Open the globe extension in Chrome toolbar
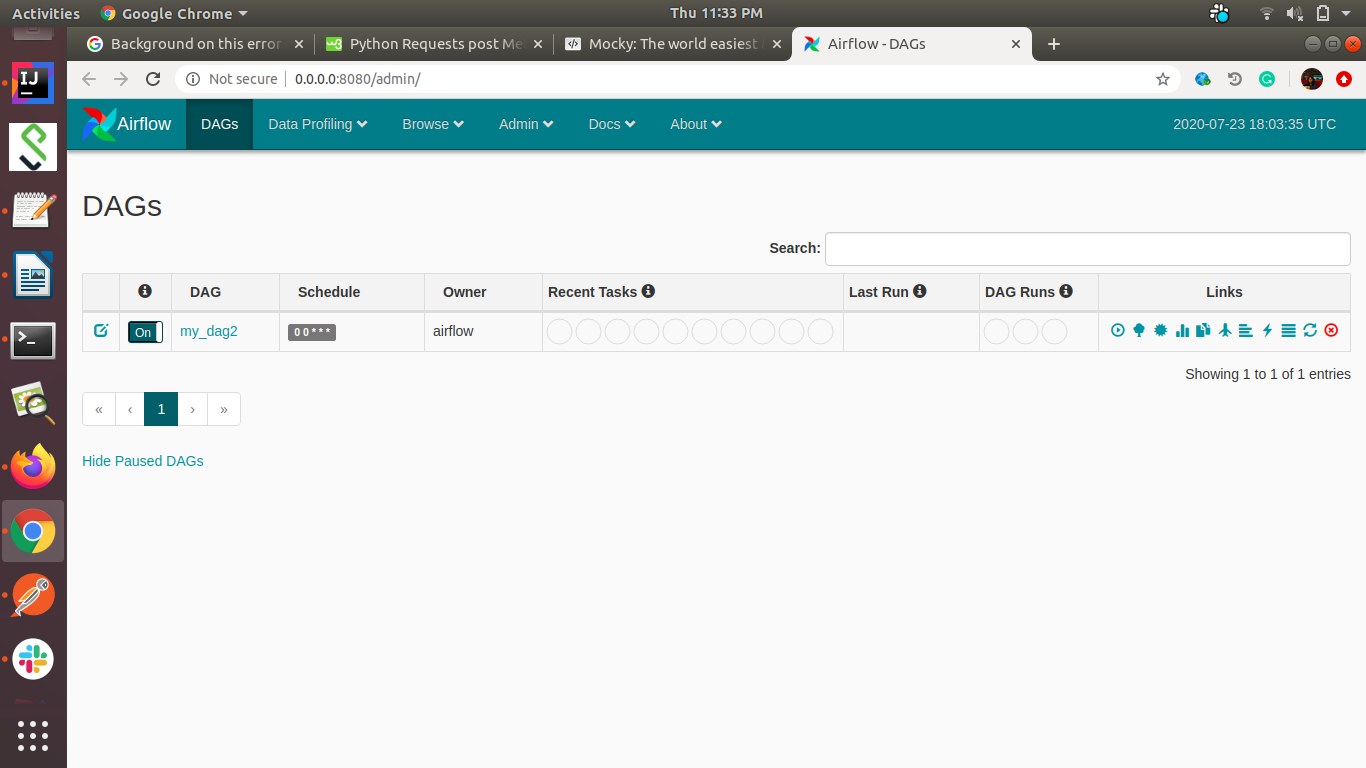1366x768 pixels. pos(1204,79)
